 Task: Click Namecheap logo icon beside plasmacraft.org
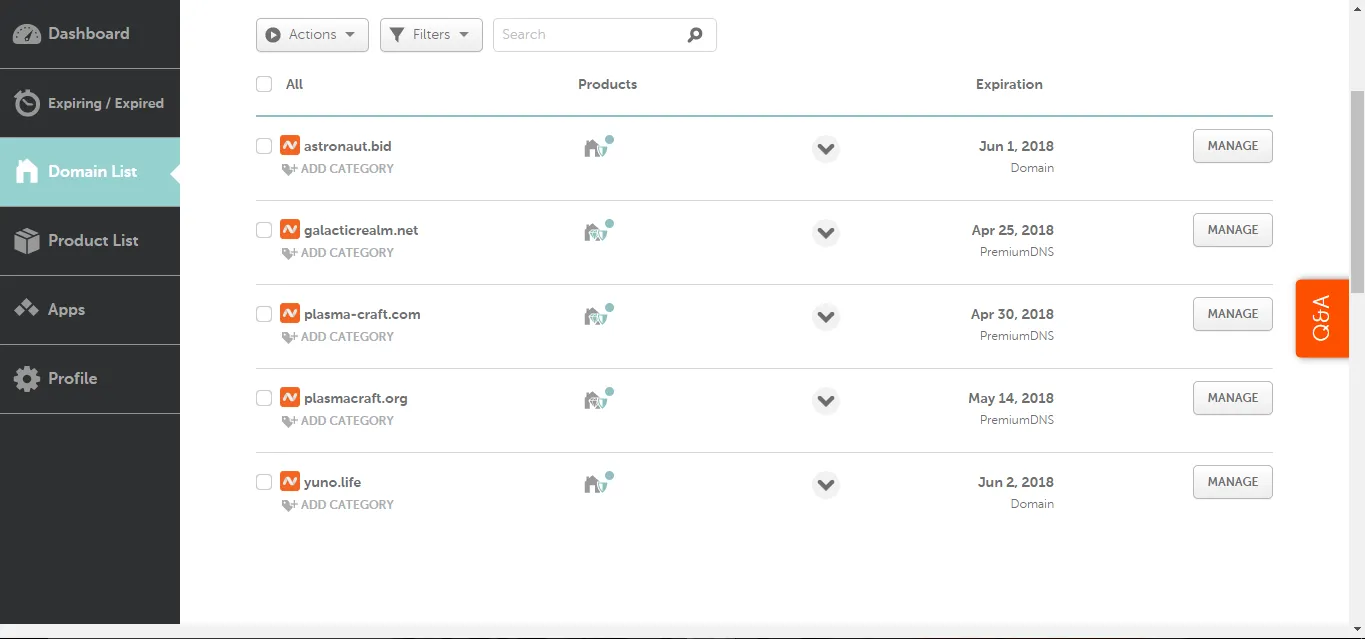point(290,397)
